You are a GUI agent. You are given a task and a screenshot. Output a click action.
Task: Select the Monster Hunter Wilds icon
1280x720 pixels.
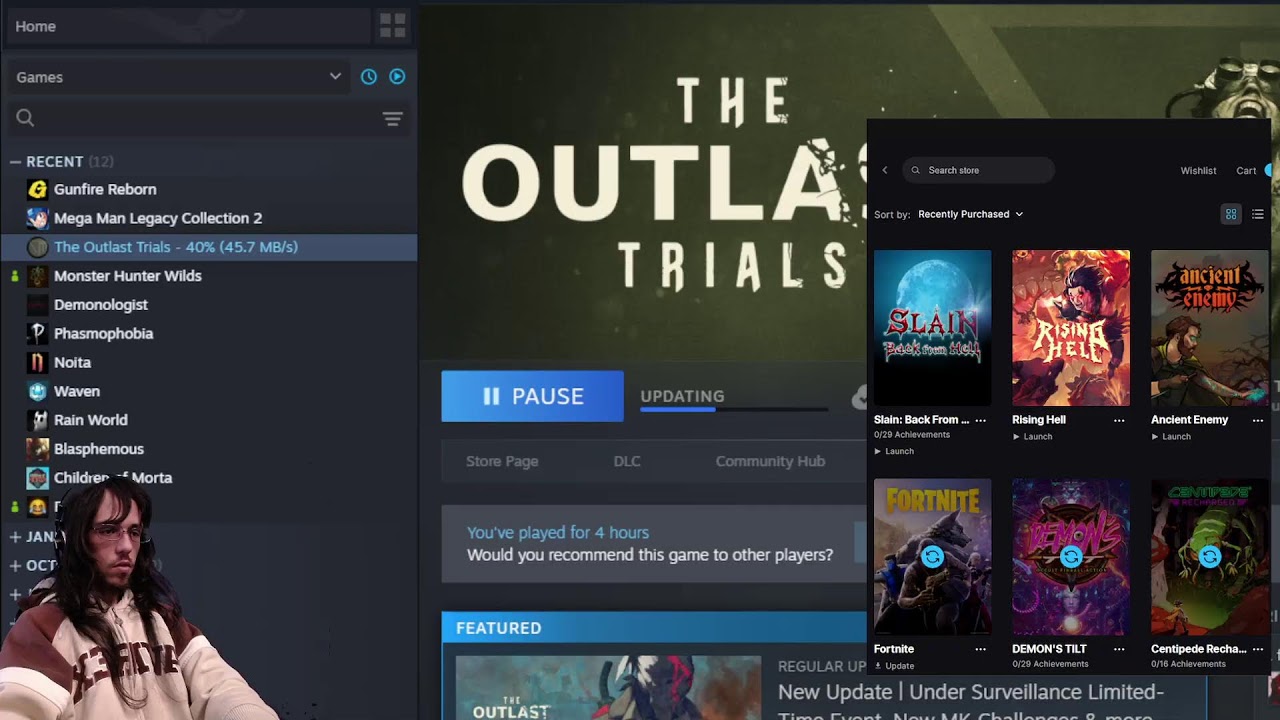(37, 276)
